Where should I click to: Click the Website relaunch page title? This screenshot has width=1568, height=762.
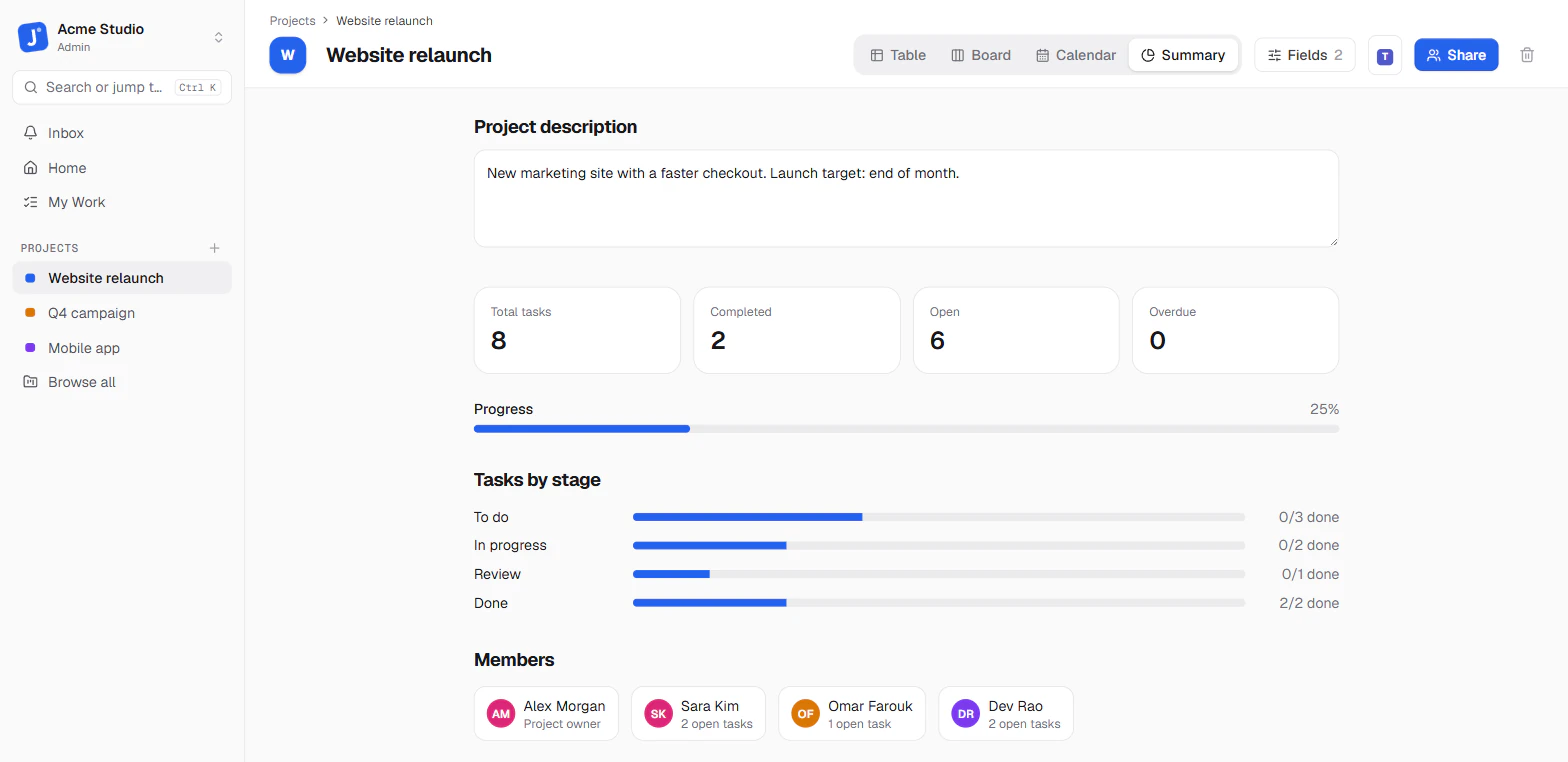tap(409, 55)
